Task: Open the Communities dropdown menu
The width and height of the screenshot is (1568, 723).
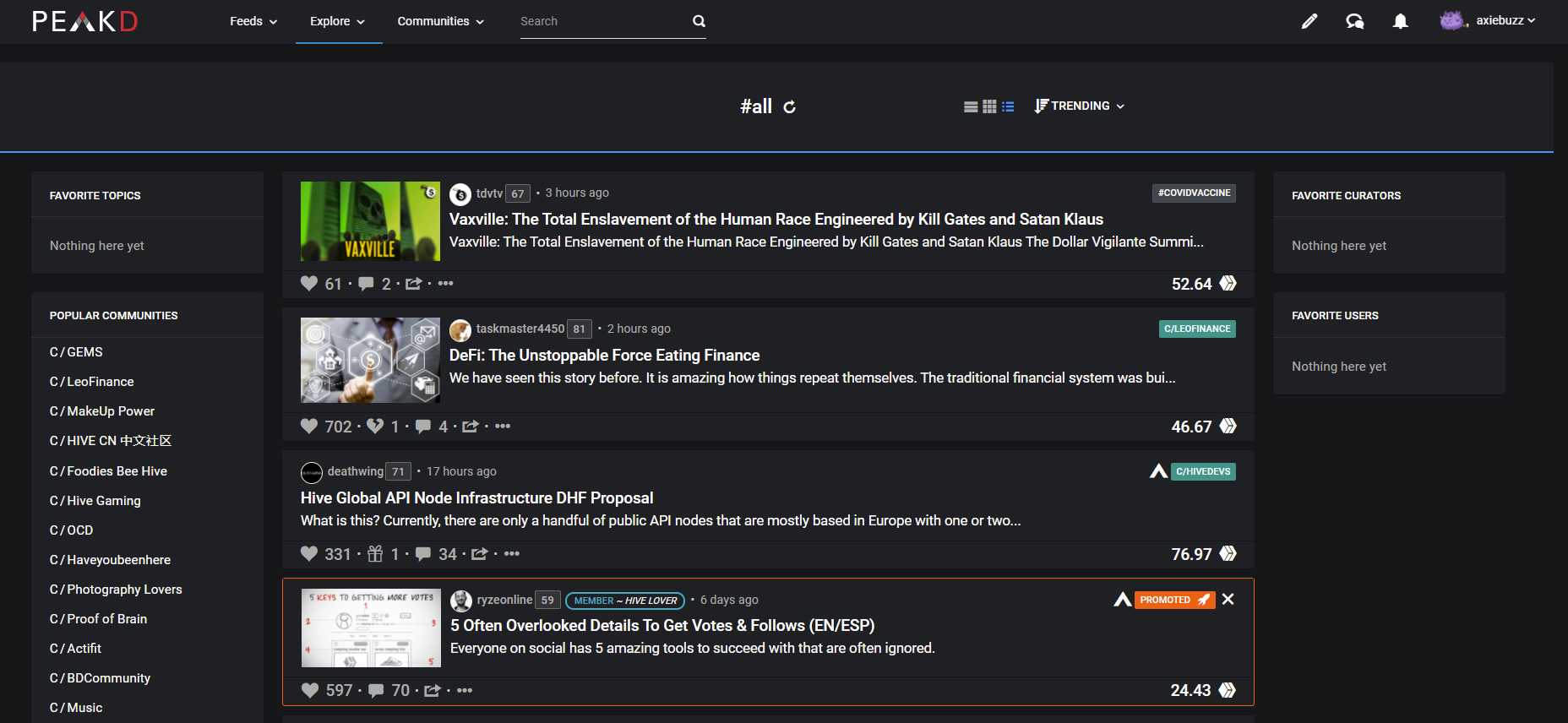Action: pos(440,21)
